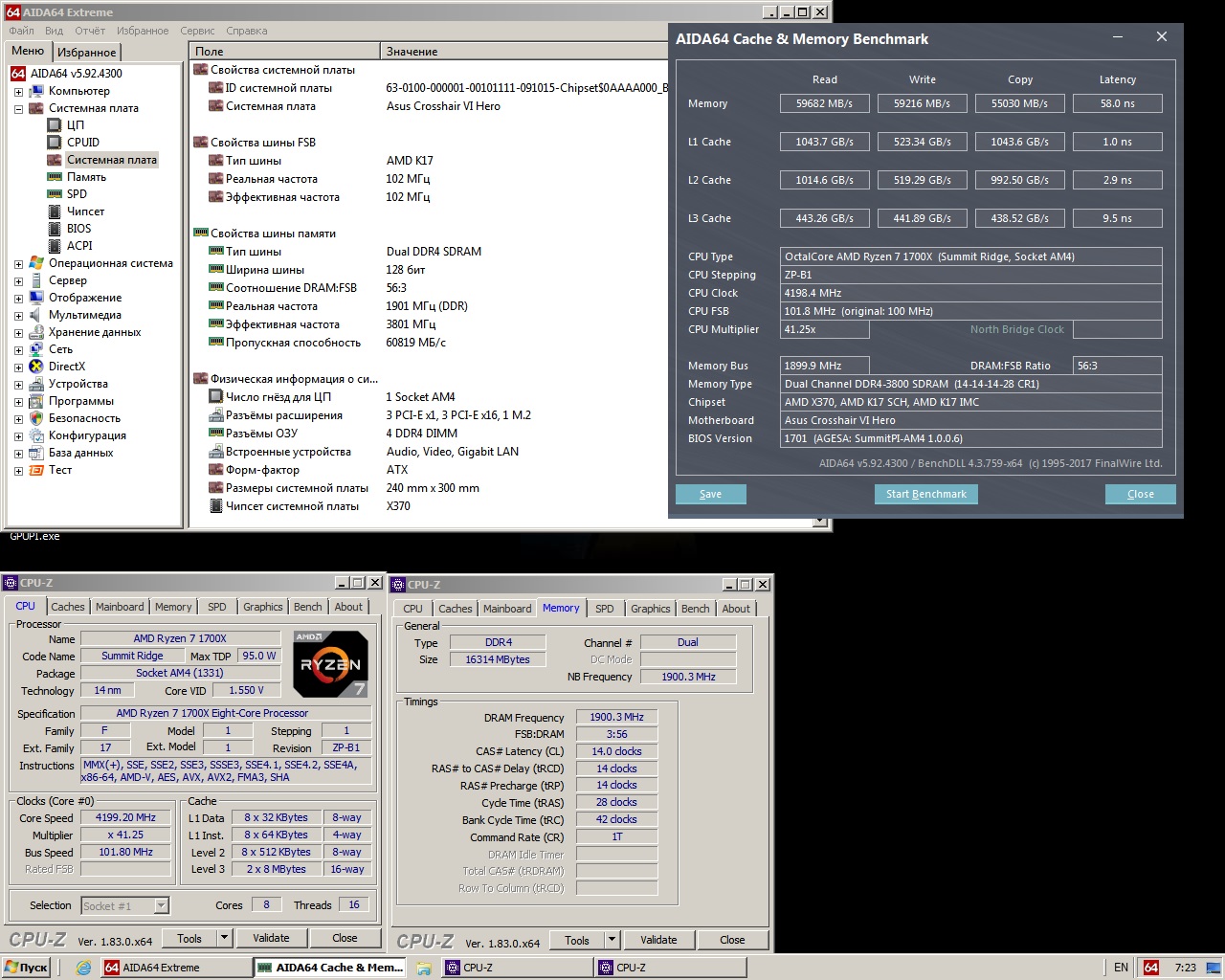Launch Internet Explorer from the taskbar
The width and height of the screenshot is (1225, 980).
click(83, 968)
